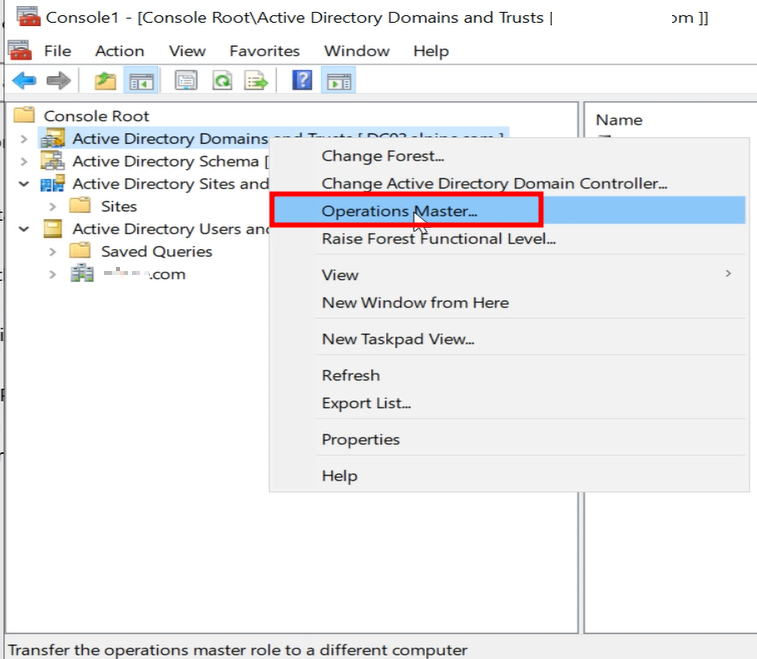Click the Properties toolbar icon
The image size is (757, 659).
pos(186,81)
